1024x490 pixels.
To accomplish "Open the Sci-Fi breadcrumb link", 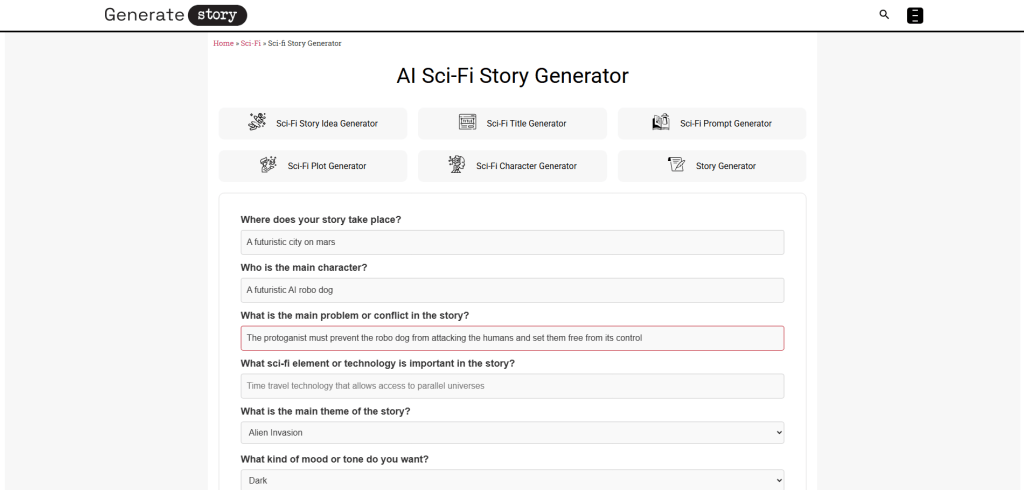I will coord(250,44).
